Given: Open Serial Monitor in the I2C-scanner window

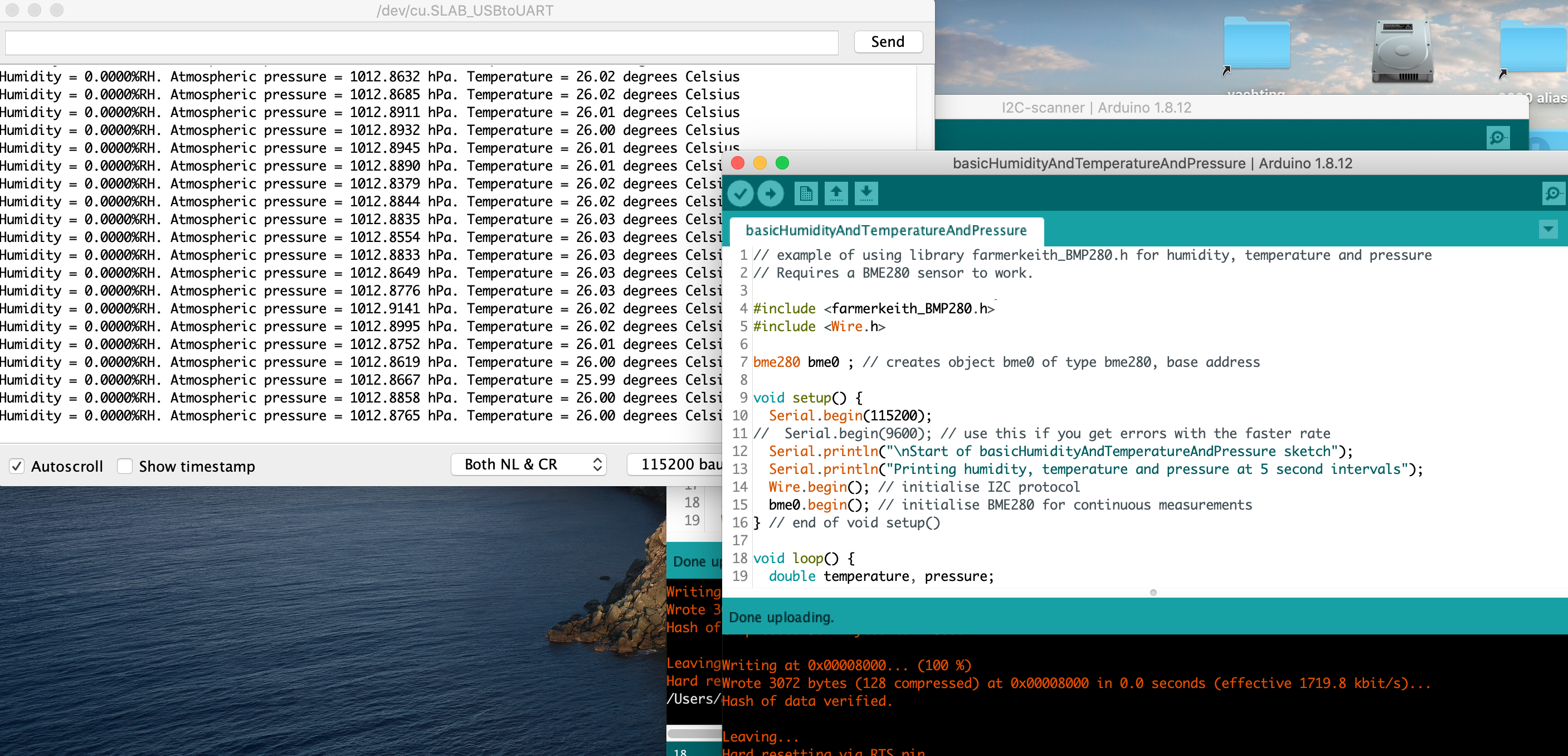Looking at the screenshot, I should tap(1498, 137).
